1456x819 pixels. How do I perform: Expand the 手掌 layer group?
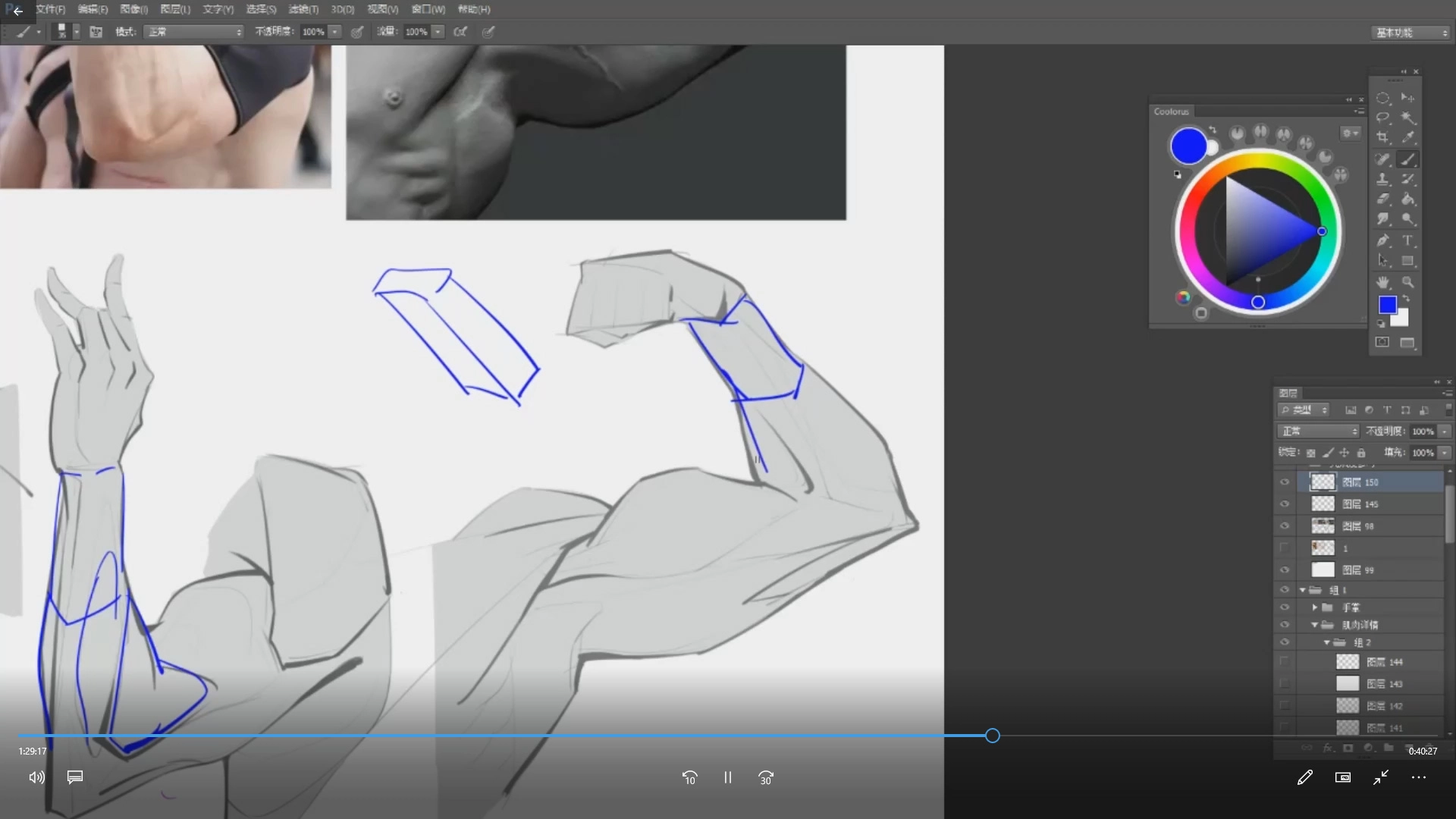coord(1315,607)
